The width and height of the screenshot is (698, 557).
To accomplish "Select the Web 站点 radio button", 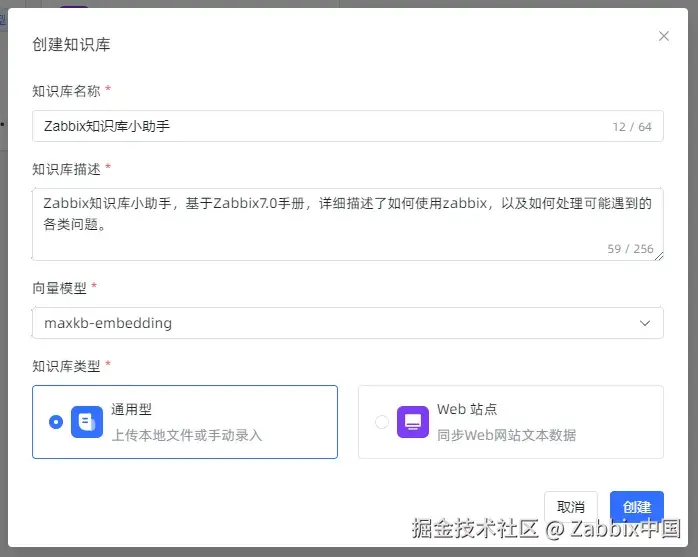I will coord(382,422).
